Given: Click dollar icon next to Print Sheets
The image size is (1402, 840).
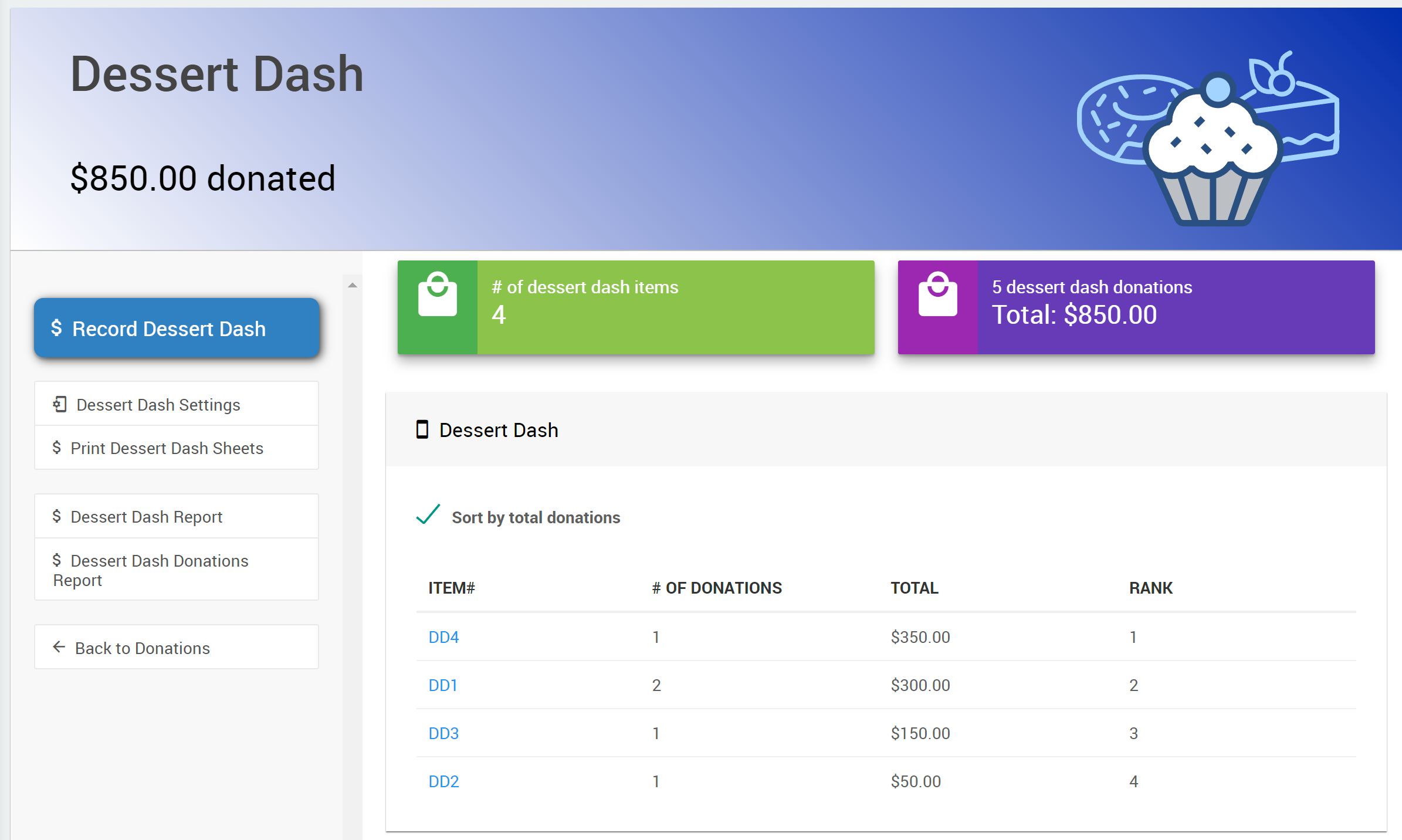Looking at the screenshot, I should [56, 448].
